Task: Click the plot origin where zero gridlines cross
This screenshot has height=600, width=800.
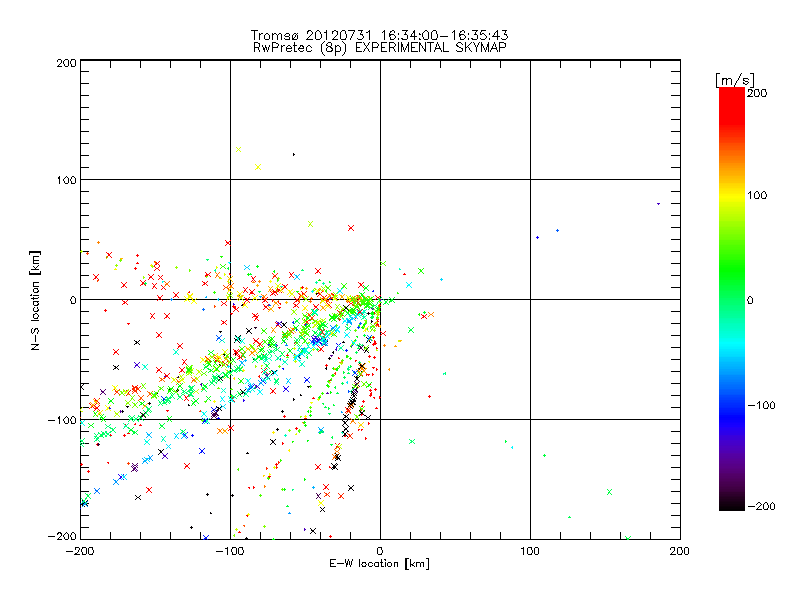Action: tap(380, 299)
